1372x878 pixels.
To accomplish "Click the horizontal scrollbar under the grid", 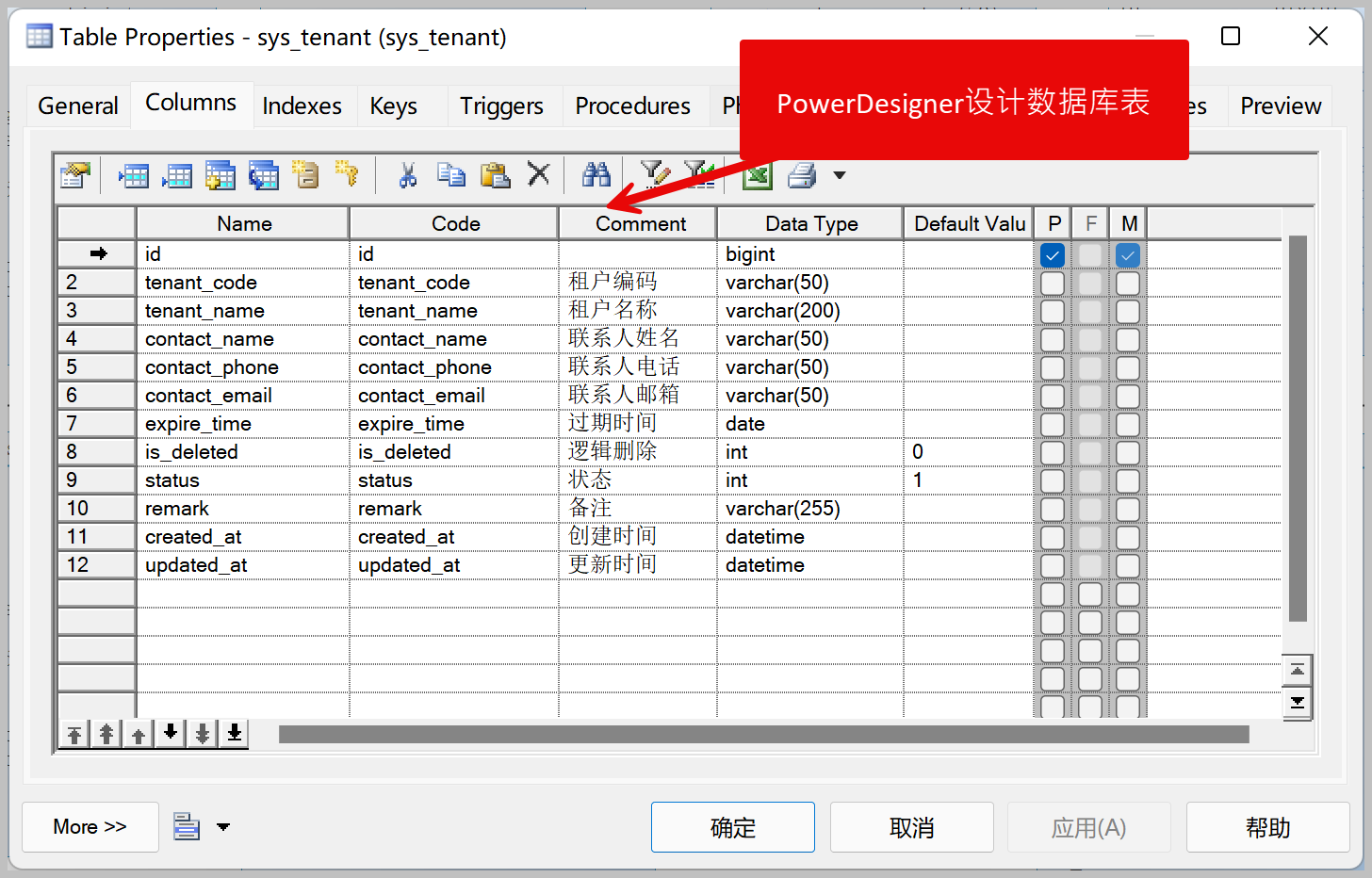I will point(763,735).
